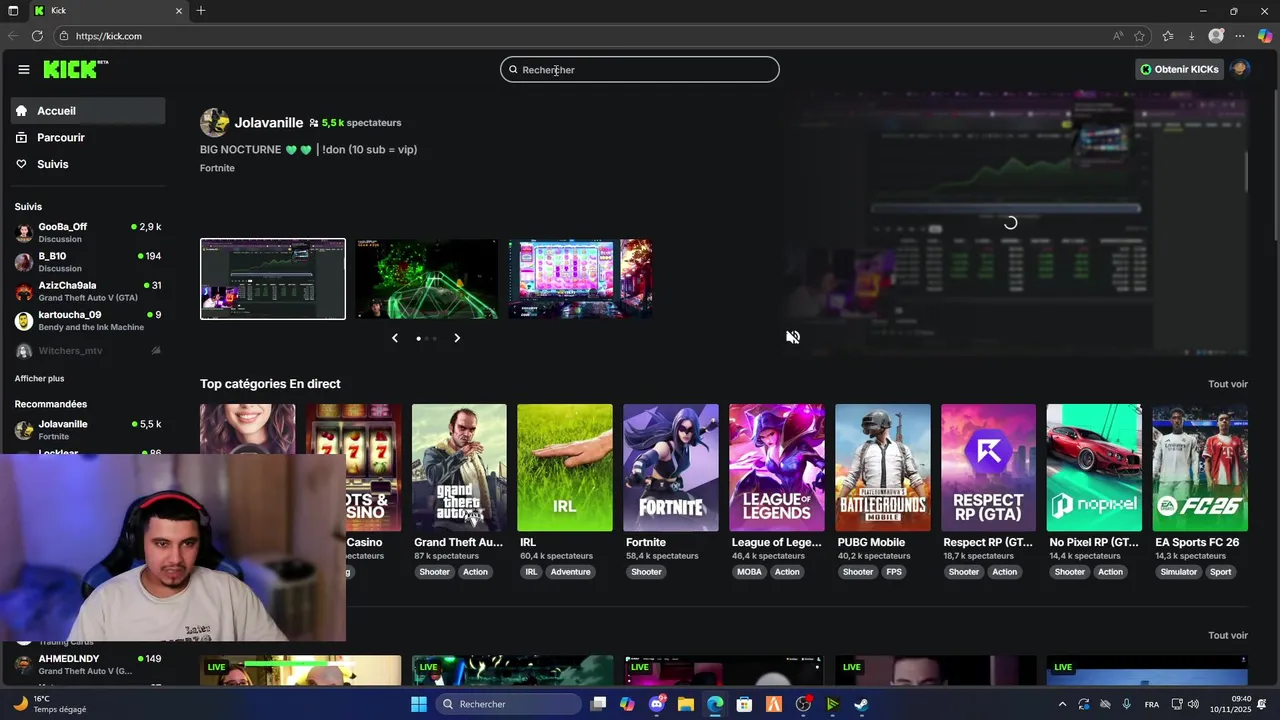
Task: Open offline Witchers_mtv channel
Action: click(x=89, y=351)
